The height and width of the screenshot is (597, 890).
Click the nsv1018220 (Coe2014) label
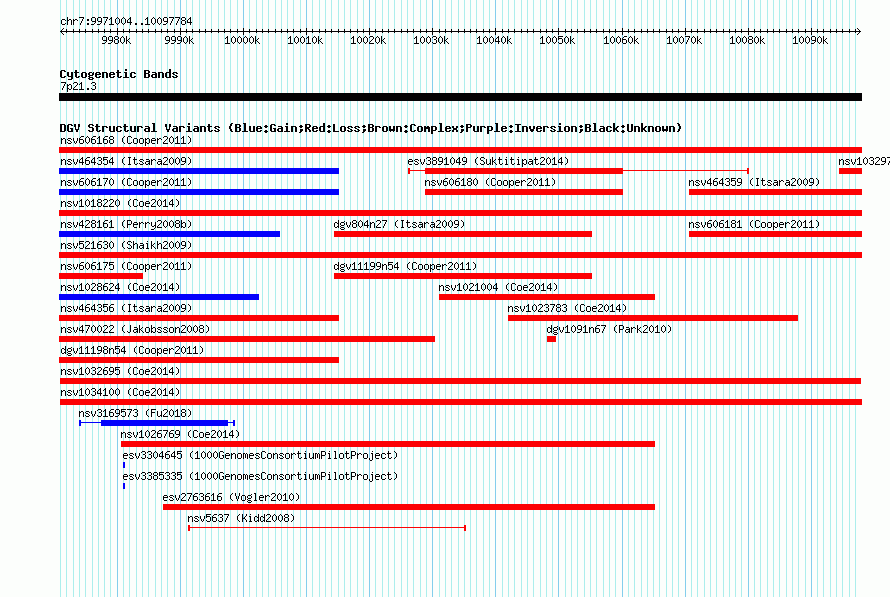[120, 203]
